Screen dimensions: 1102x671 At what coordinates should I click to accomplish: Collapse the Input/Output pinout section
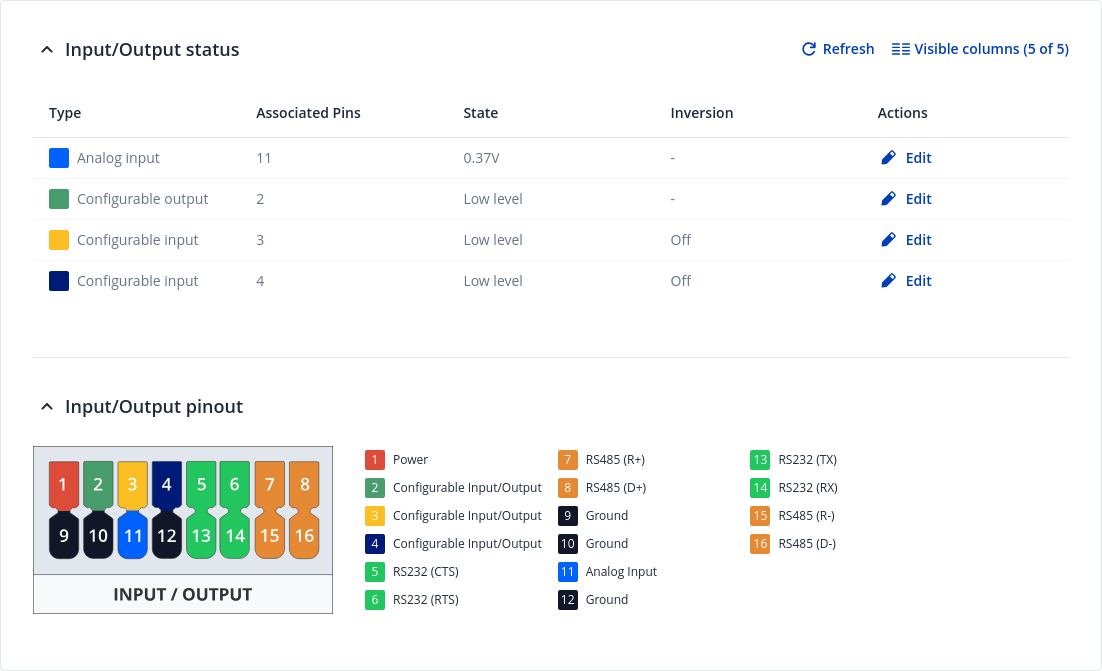point(46,407)
